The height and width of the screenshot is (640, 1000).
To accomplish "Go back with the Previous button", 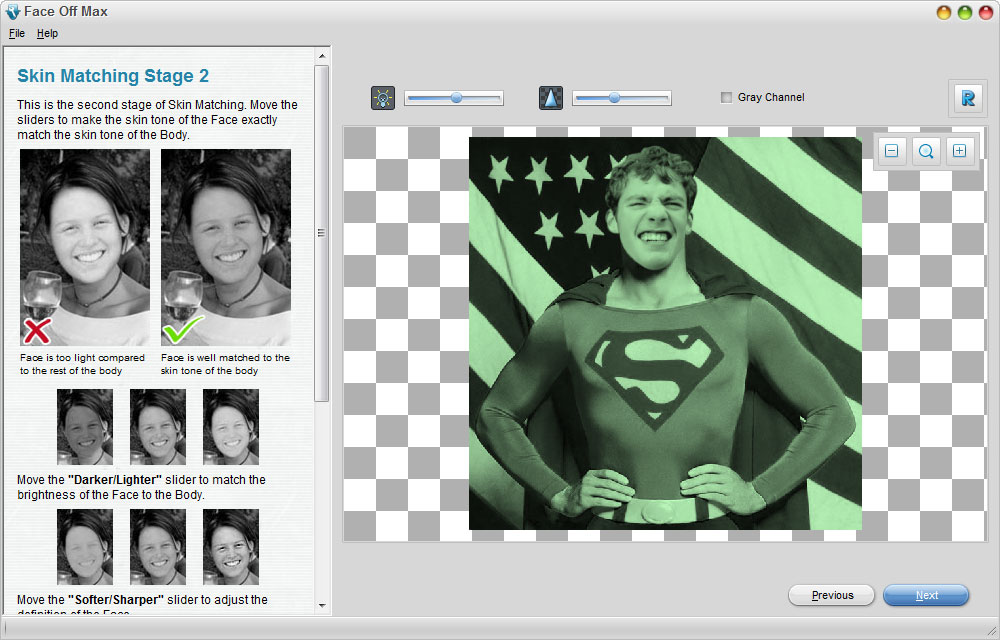I will pyautogui.click(x=832, y=595).
